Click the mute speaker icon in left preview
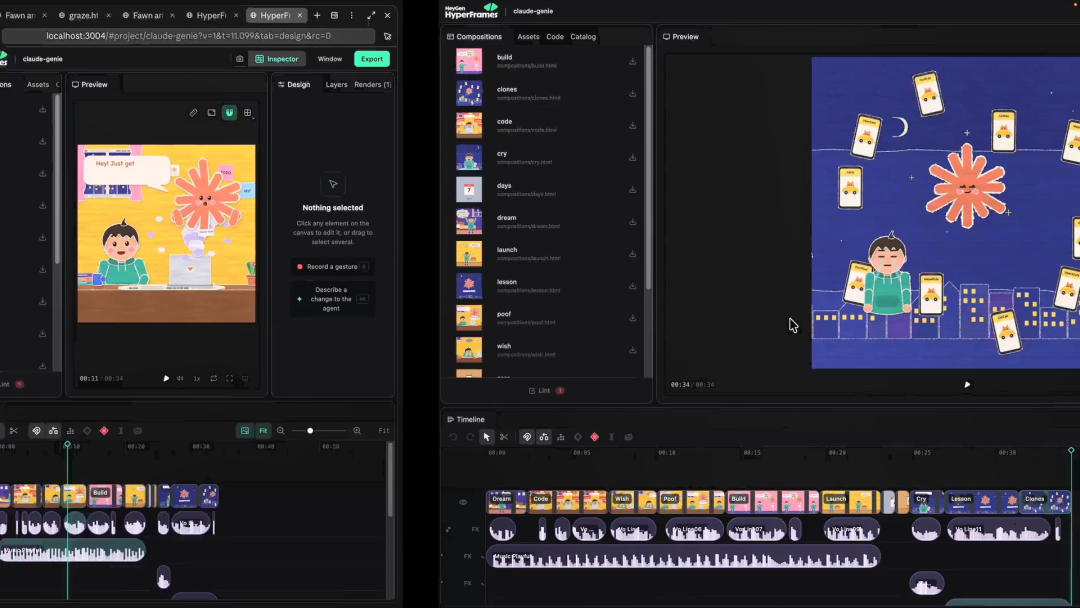This screenshot has height=608, width=1080. coord(180,378)
